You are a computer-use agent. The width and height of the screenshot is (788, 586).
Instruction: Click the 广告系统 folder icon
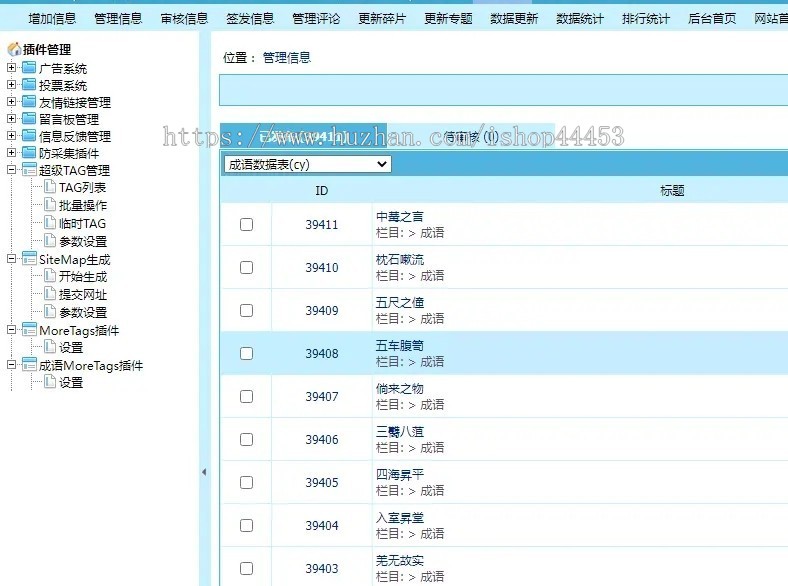(x=29, y=68)
